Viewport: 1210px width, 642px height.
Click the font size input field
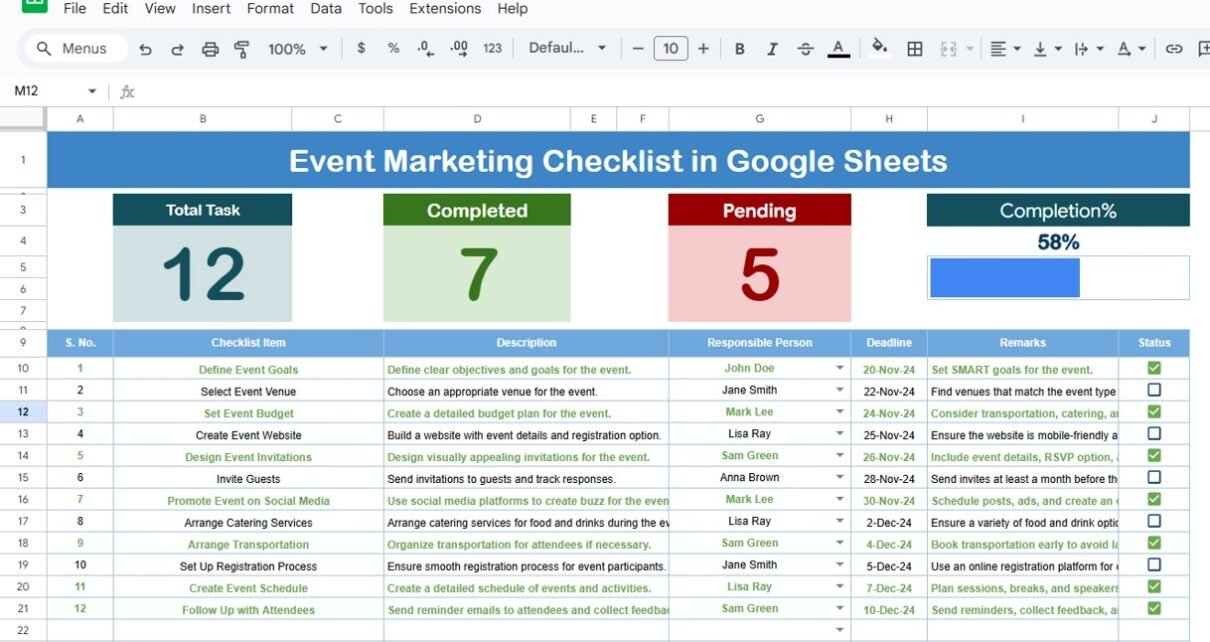point(670,48)
